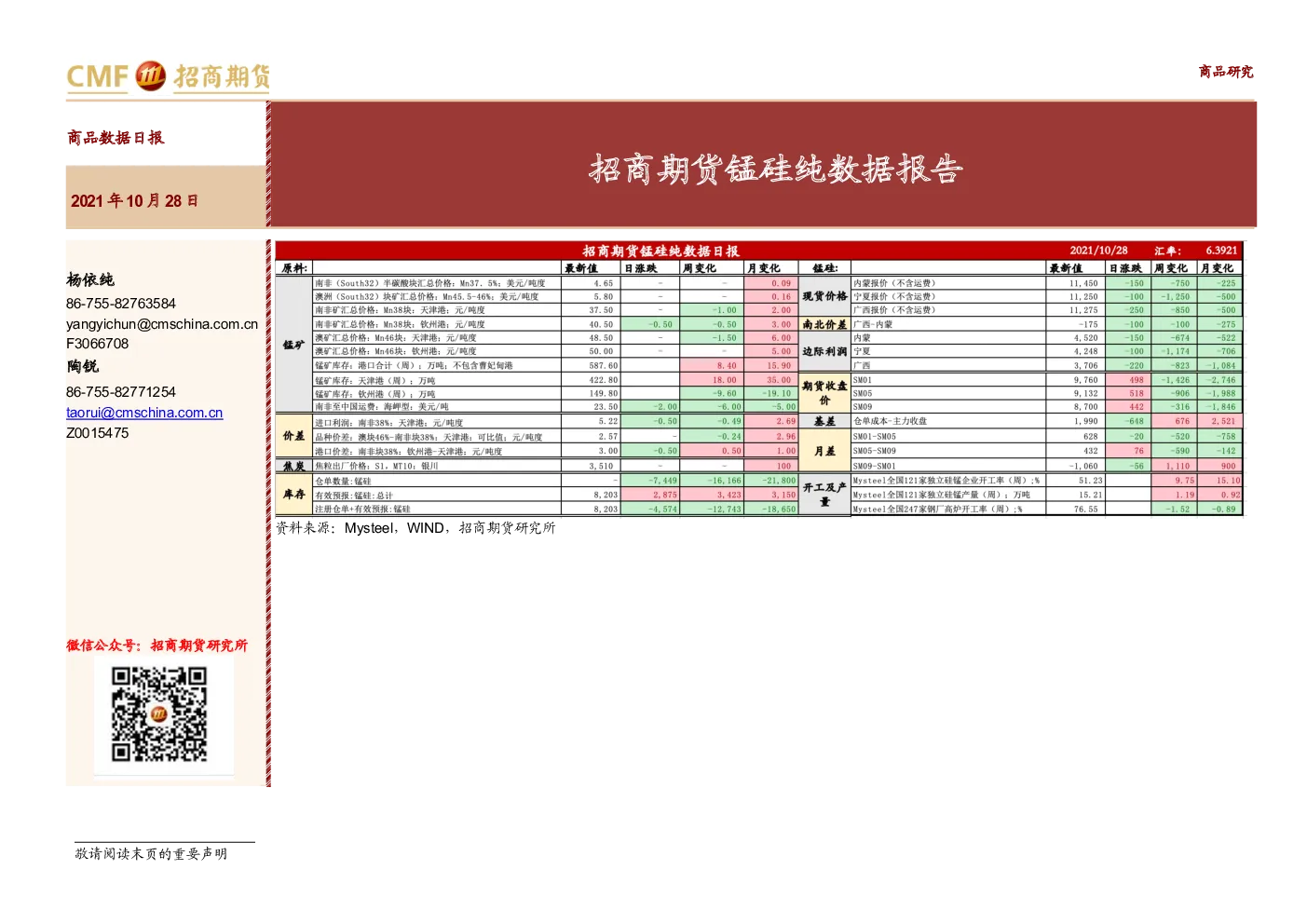The height and width of the screenshot is (924, 1307).
Task: Click the value 587.60 in the table
Action: [603, 366]
